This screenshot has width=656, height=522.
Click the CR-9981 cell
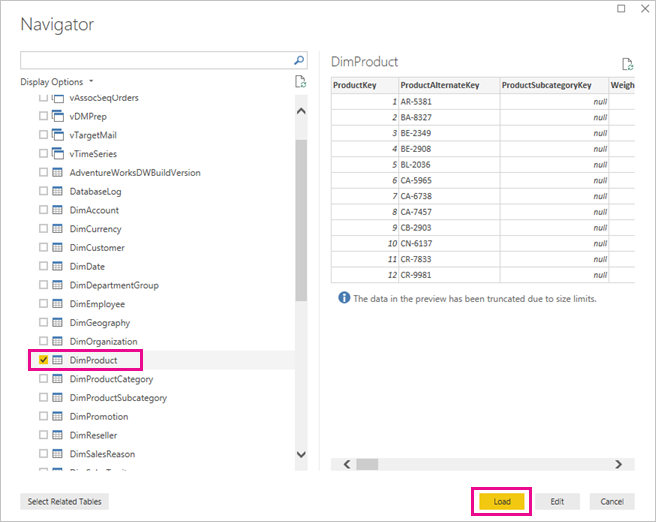point(449,275)
